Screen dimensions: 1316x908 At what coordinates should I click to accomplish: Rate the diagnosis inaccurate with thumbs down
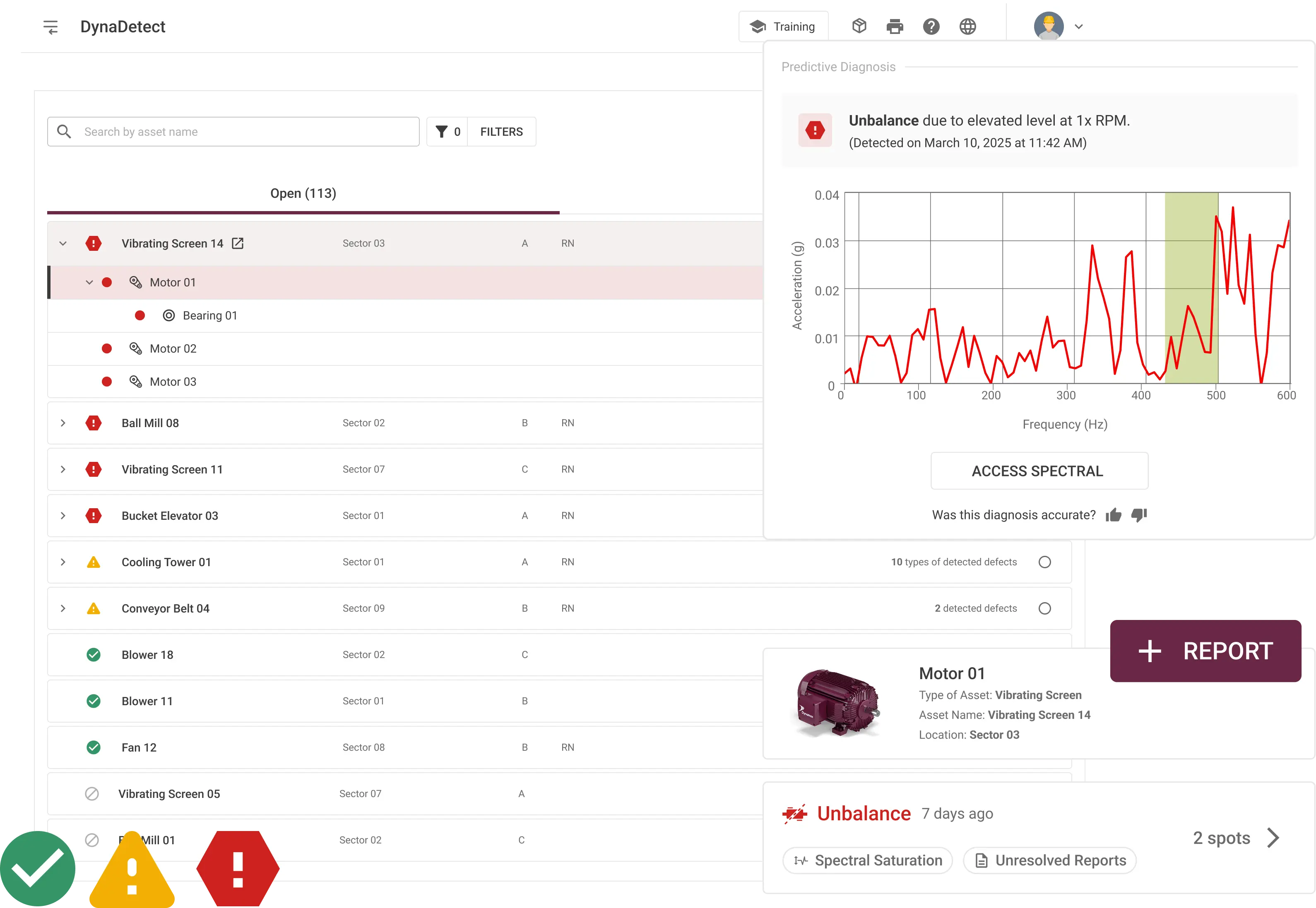pyautogui.click(x=1138, y=515)
